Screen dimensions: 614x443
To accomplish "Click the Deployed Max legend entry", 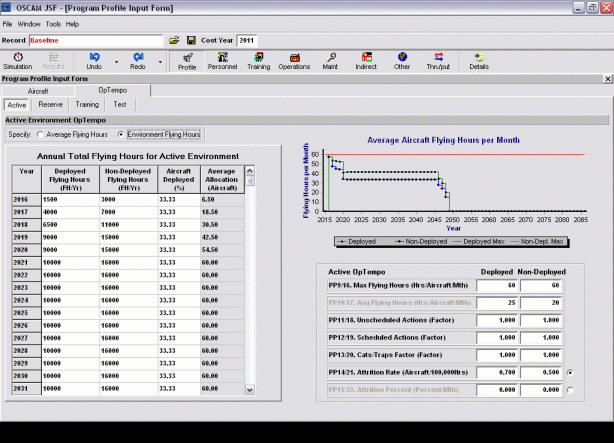I will point(479,242).
